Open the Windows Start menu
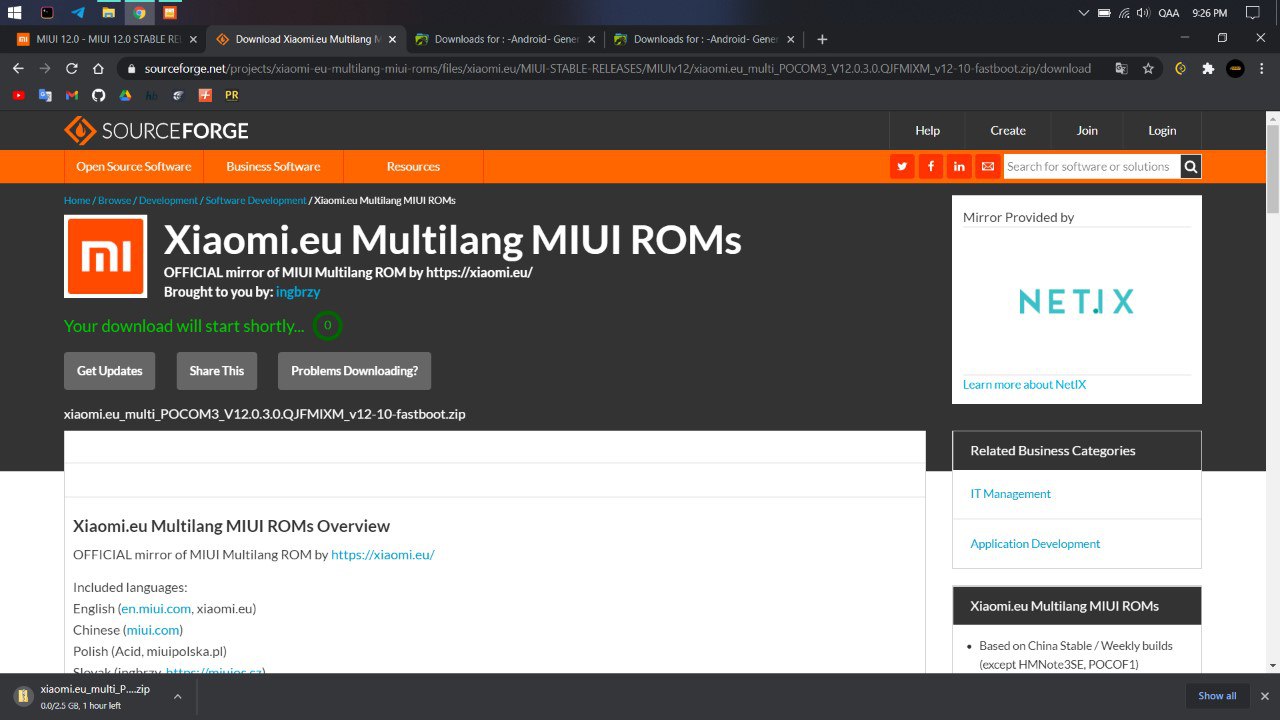Screen dimensions: 1280x720 (15, 13)
